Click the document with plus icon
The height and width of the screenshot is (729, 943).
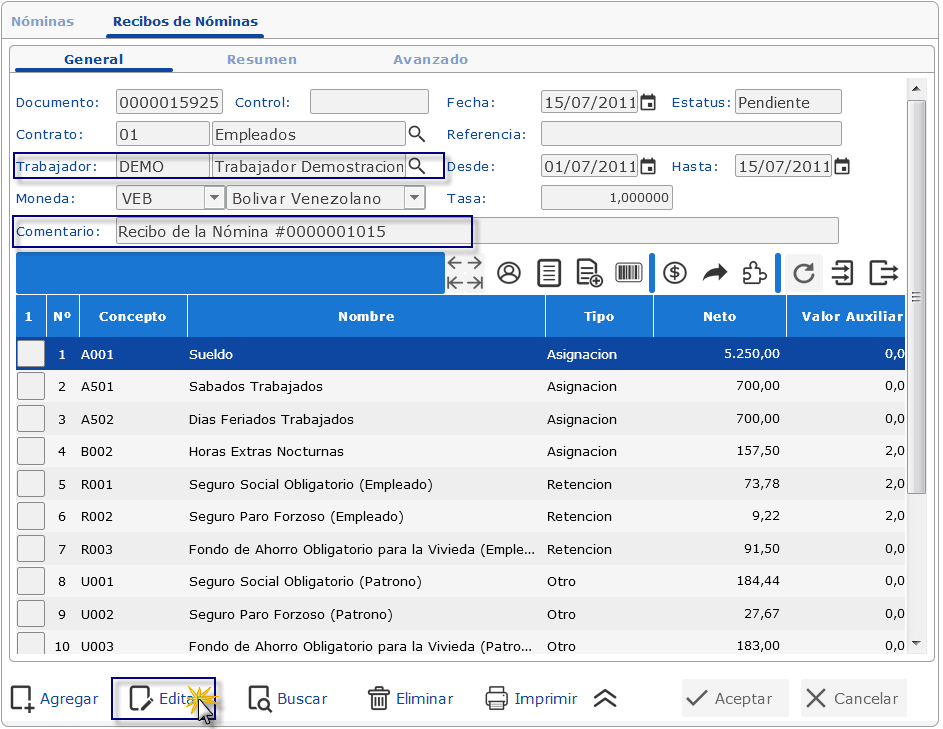[589, 273]
